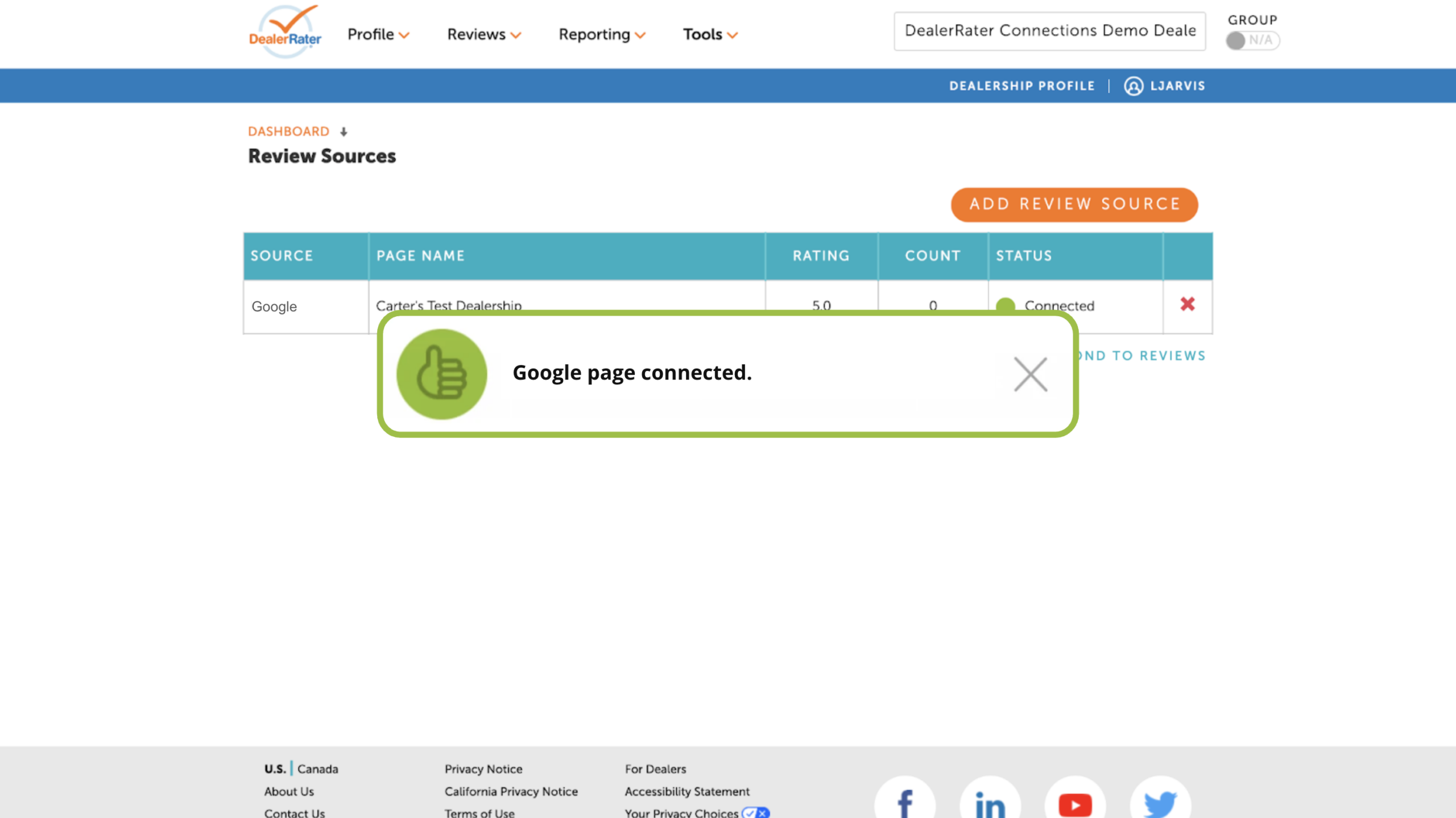This screenshot has width=1456, height=818.
Task: Open the Contact Us footer link
Action: coord(294,813)
